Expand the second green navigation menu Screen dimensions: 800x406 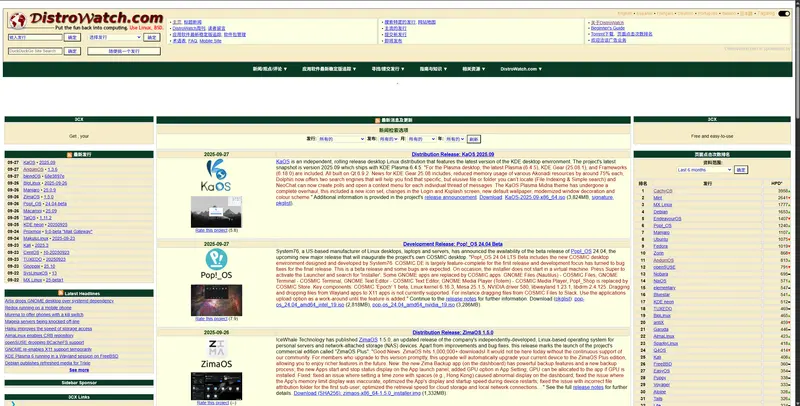[329, 69]
